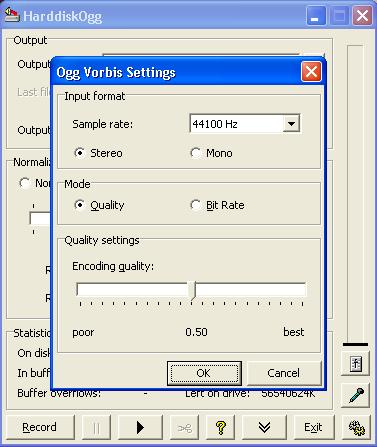Click the 44100 Hz combo box field

(x=245, y=124)
